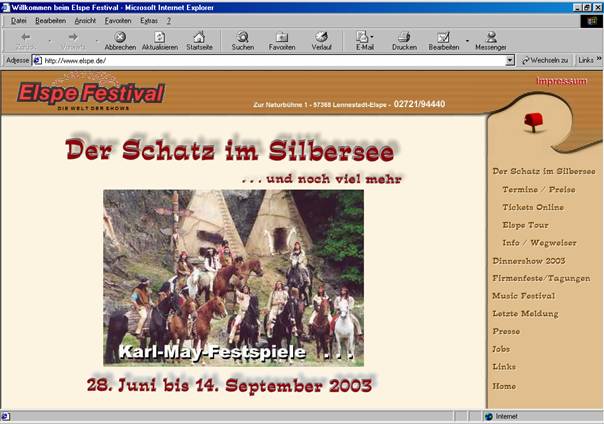Click the phone number 02721/94440
The height and width of the screenshot is (424, 604).
pos(419,104)
